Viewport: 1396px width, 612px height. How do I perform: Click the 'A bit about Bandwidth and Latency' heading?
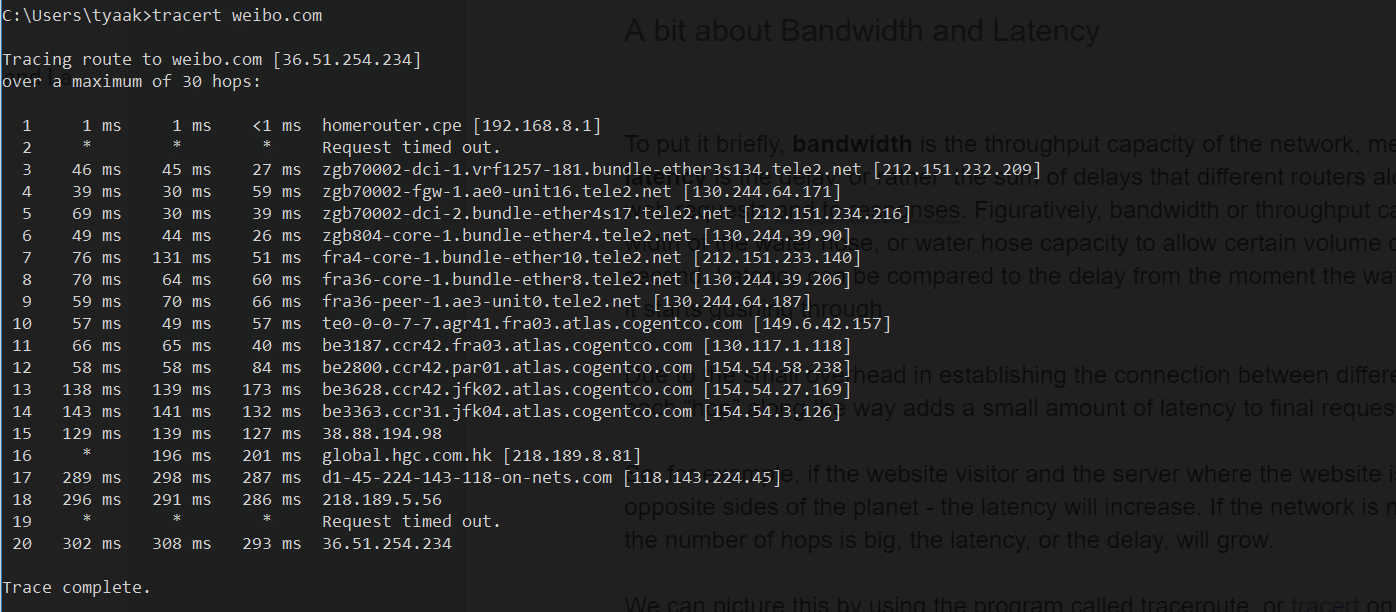[x=861, y=31]
